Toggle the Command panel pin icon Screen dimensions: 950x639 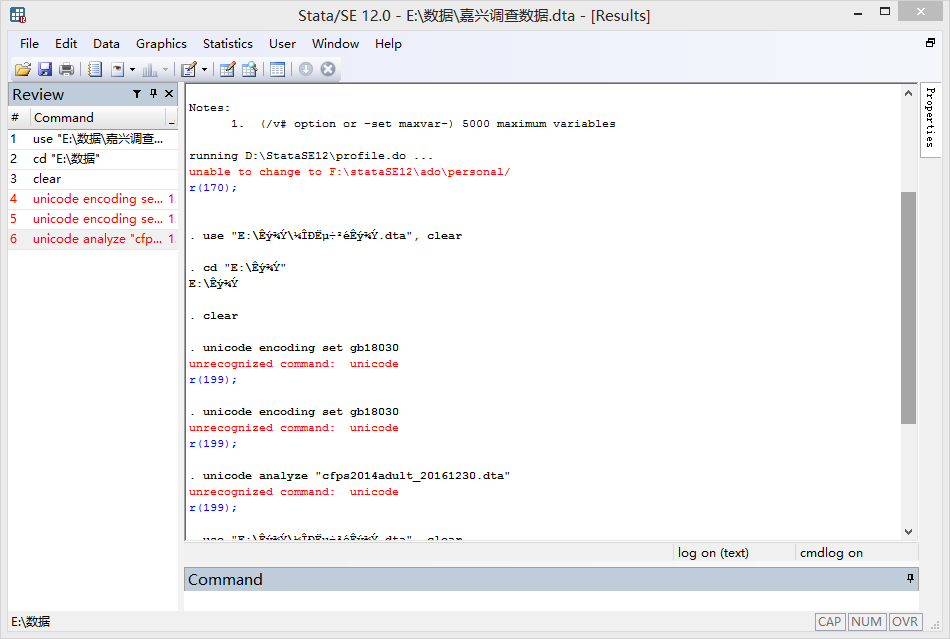910,579
